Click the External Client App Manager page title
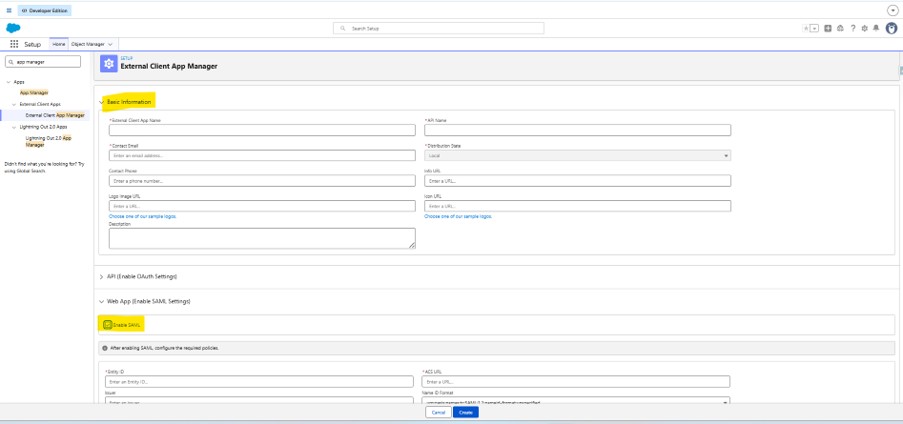This screenshot has height=424, width=903. pyautogui.click(x=169, y=66)
